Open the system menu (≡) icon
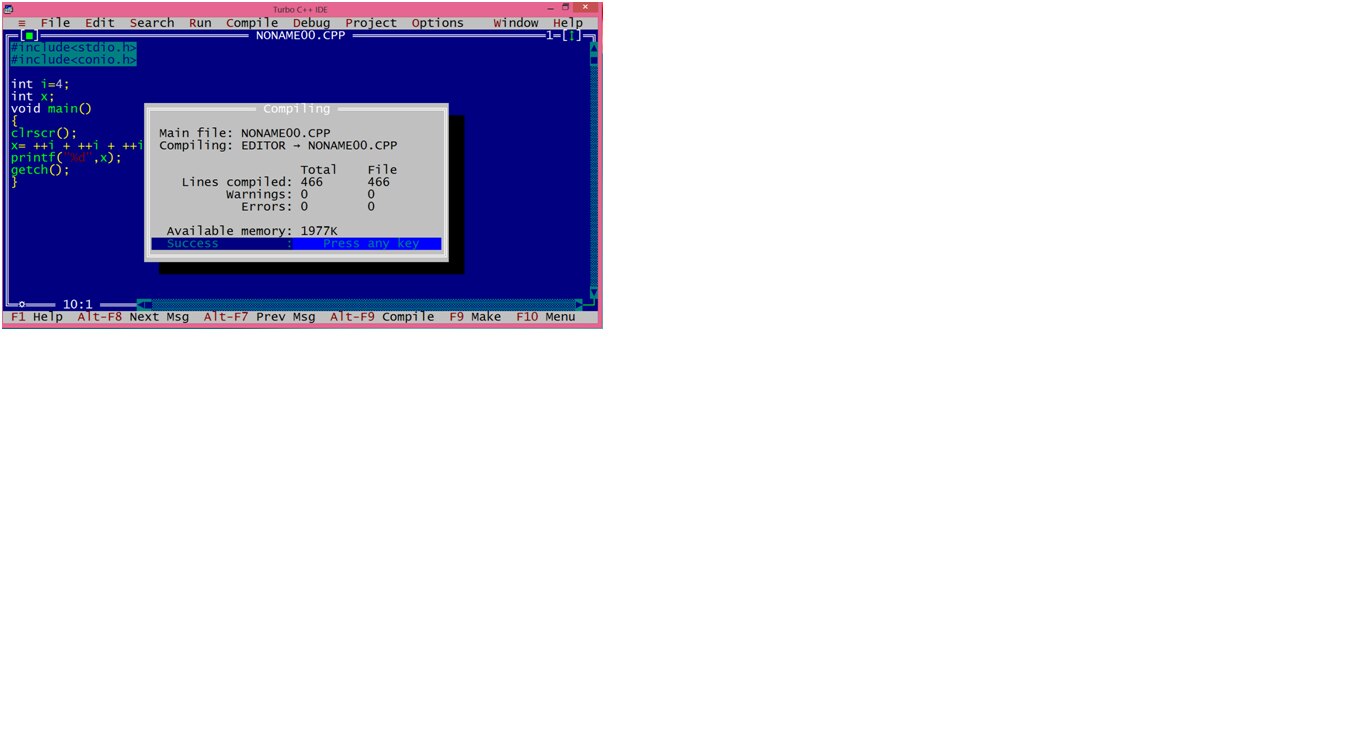 point(22,23)
